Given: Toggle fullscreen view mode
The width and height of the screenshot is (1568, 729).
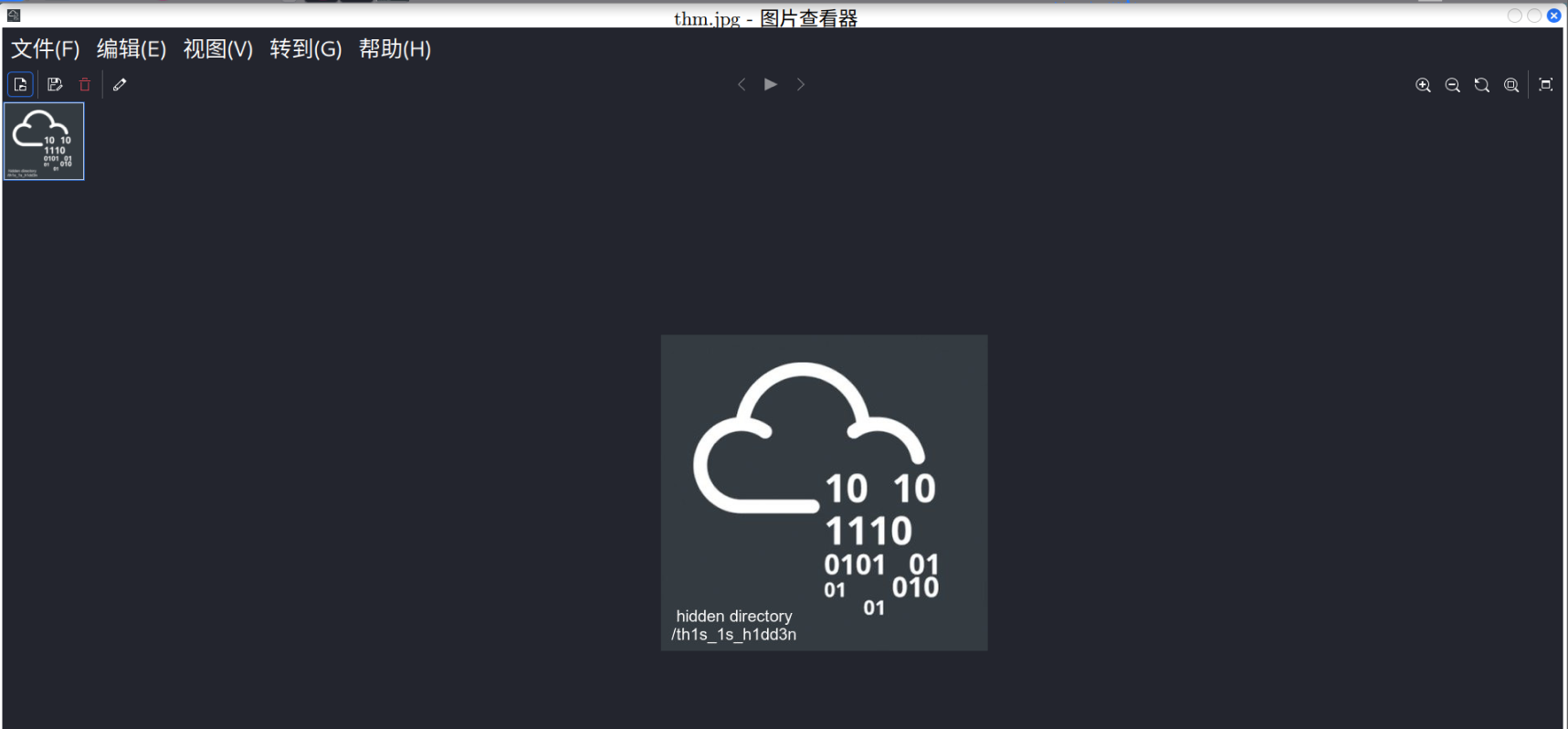Looking at the screenshot, I should (x=1546, y=85).
